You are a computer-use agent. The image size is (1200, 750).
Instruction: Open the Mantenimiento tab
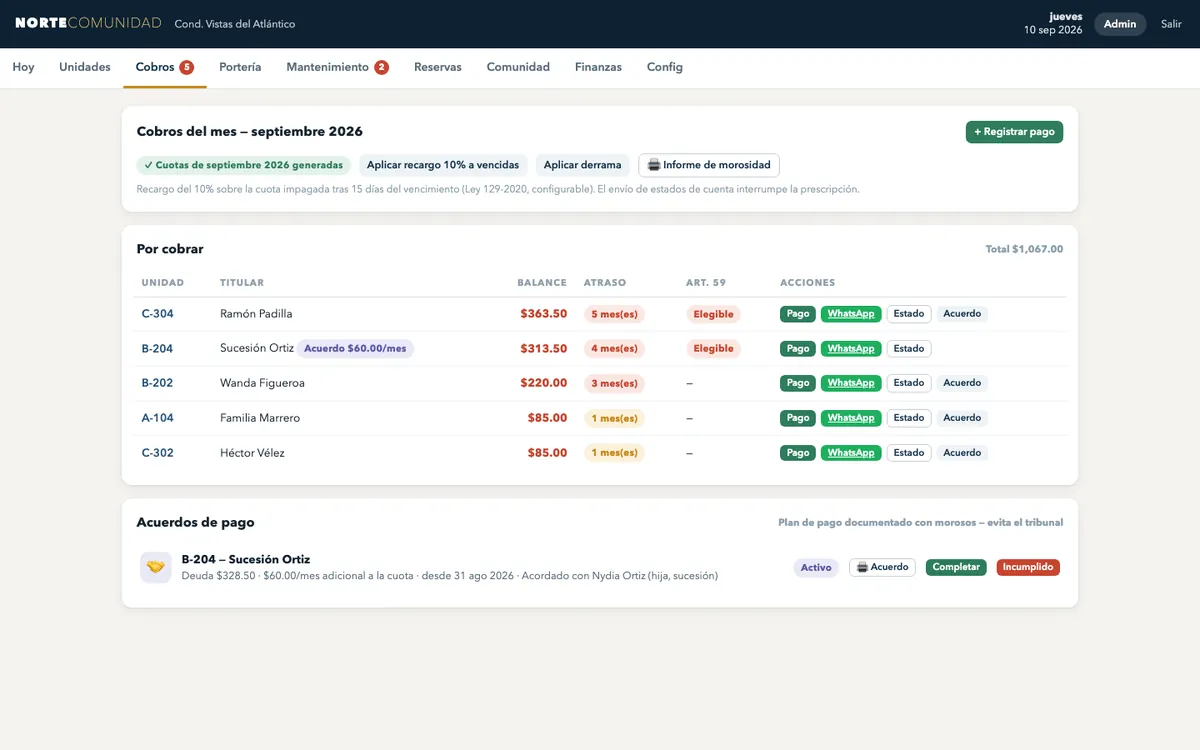coord(338,67)
